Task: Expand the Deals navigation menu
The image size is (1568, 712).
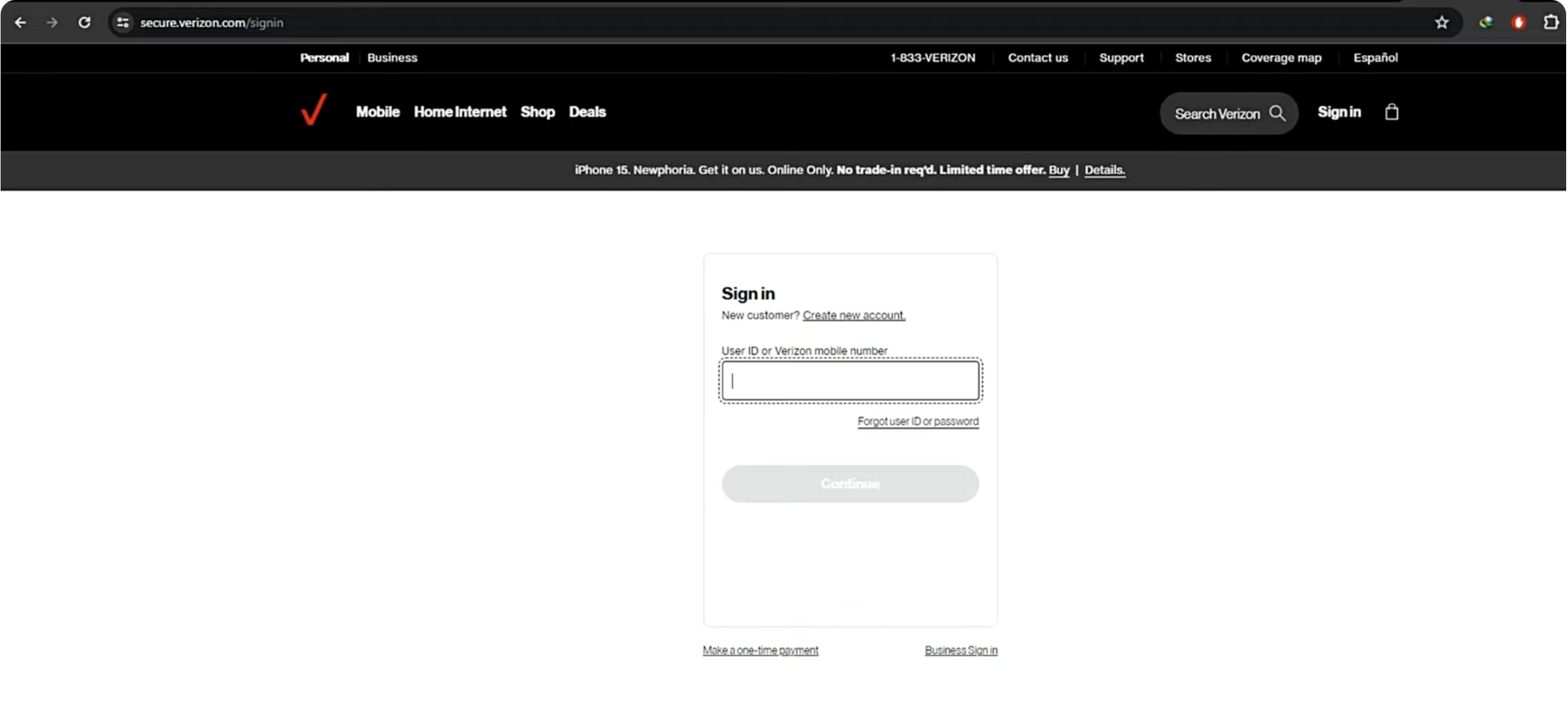Action: point(587,112)
